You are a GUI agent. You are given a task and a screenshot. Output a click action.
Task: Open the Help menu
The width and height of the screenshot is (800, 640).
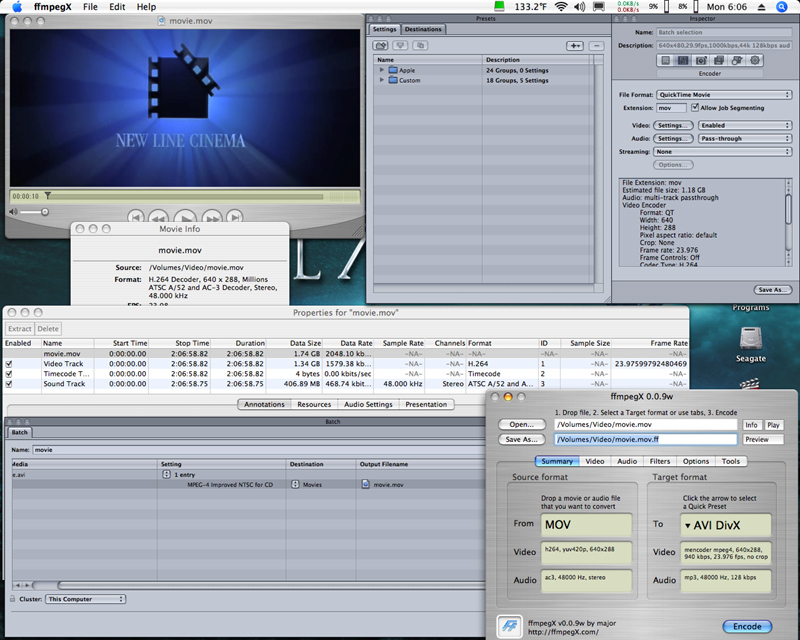(146, 7)
